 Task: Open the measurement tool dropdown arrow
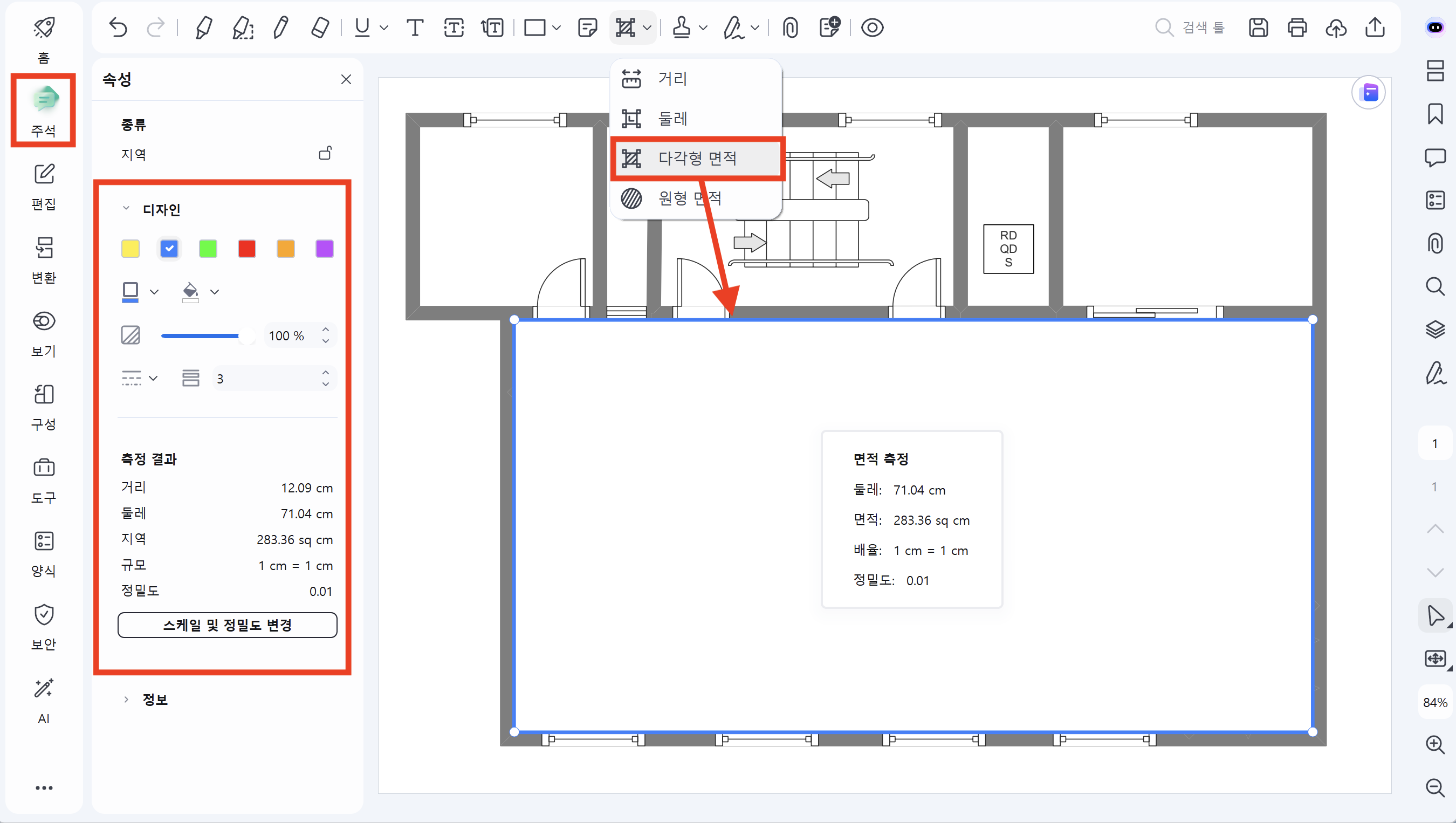647,28
